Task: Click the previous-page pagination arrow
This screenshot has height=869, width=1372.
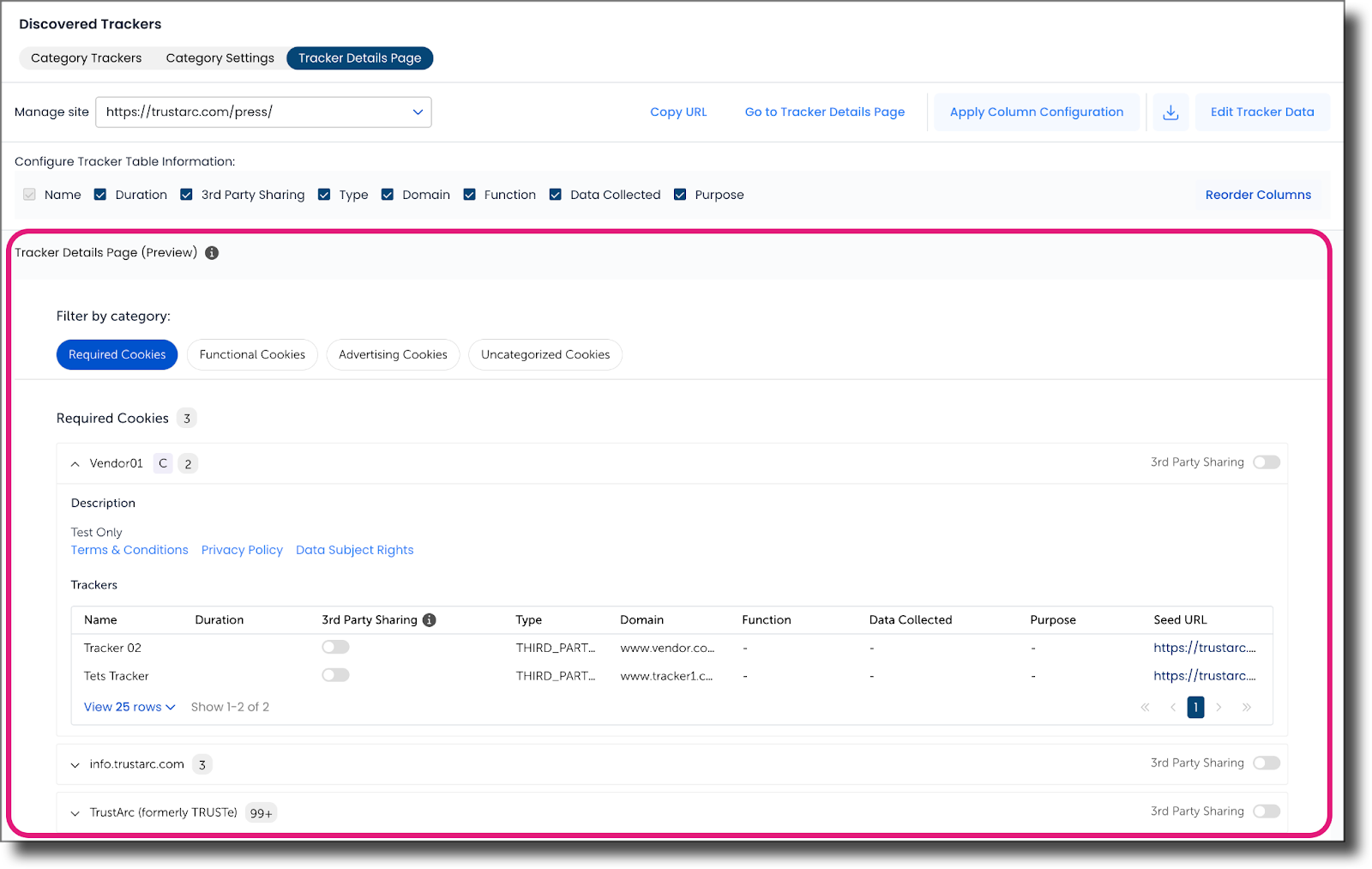Action: 1172,707
